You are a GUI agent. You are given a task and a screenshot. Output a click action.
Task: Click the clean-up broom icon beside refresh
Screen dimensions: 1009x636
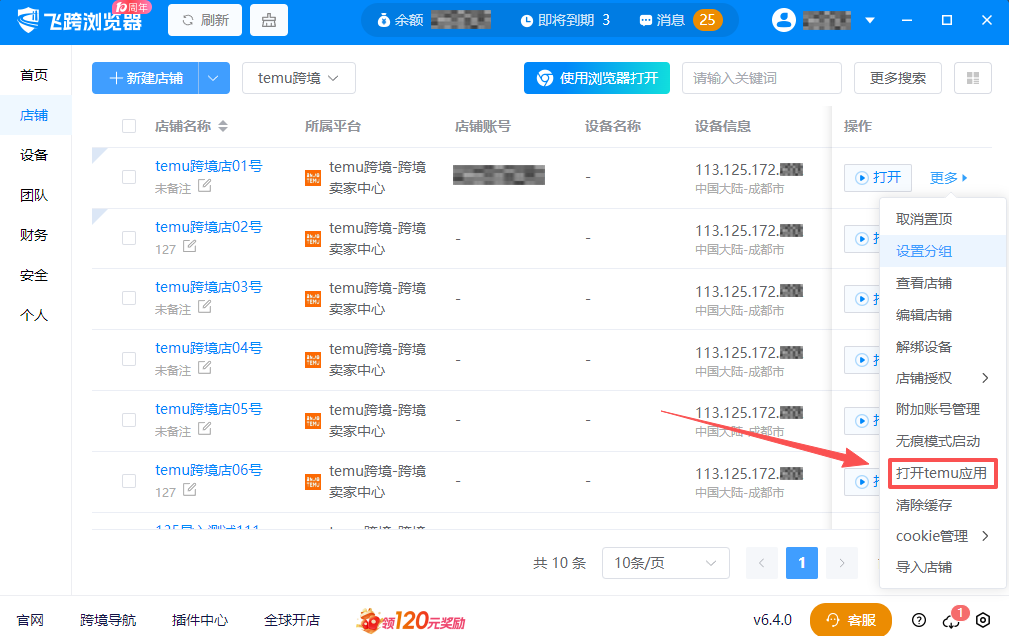[268, 20]
